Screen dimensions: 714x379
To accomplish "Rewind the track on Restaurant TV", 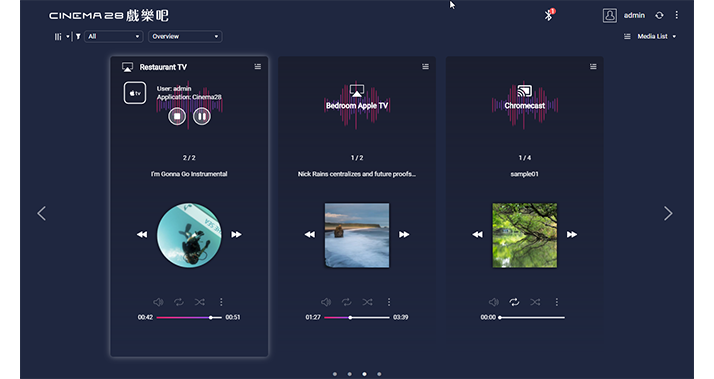I will (142, 235).
